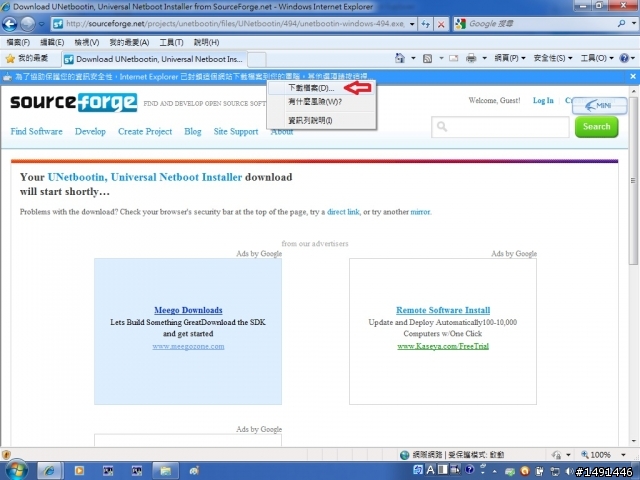640x480 pixels.
Task: Click the Log In link
Action: (x=543, y=100)
